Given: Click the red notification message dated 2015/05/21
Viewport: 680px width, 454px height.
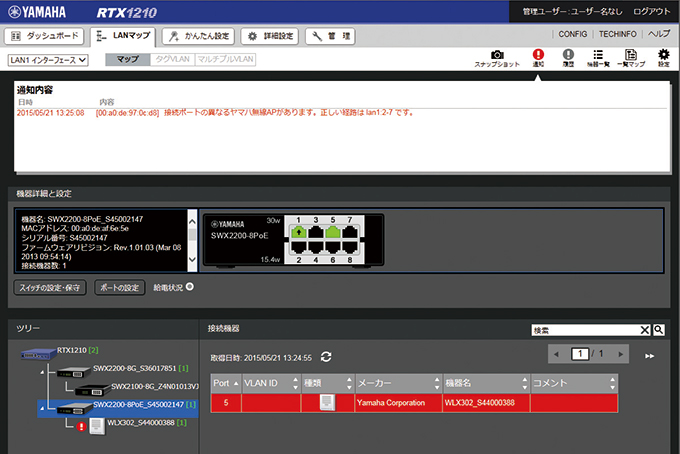Looking at the screenshot, I should tap(216, 113).
